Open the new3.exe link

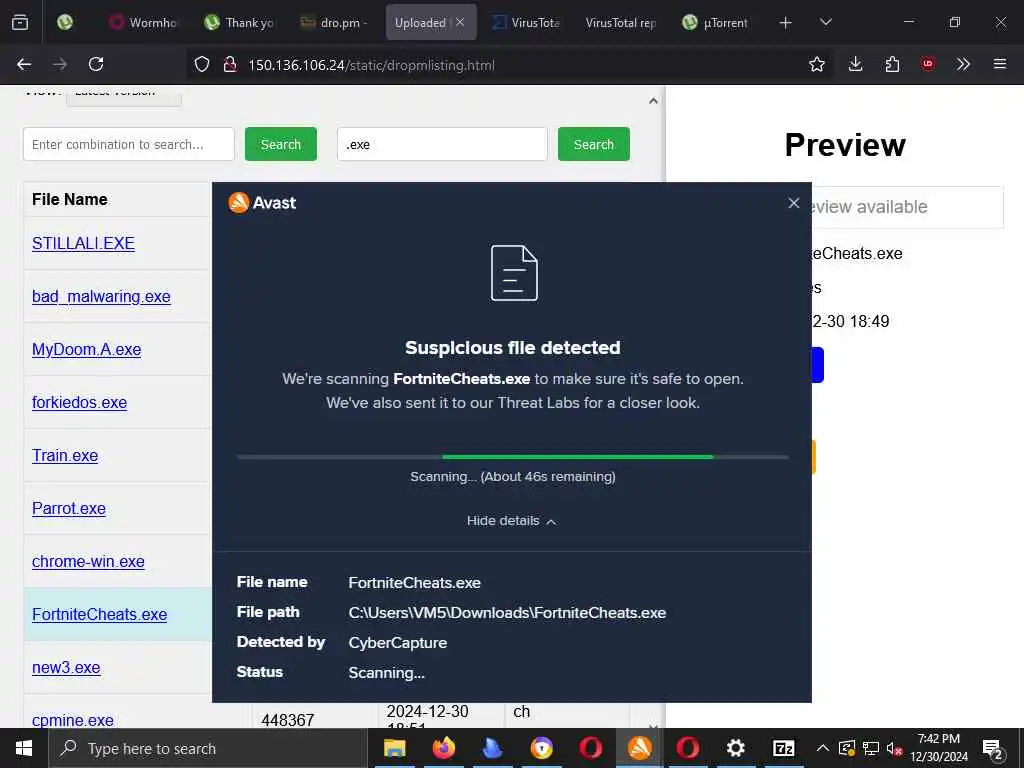[x=66, y=667]
